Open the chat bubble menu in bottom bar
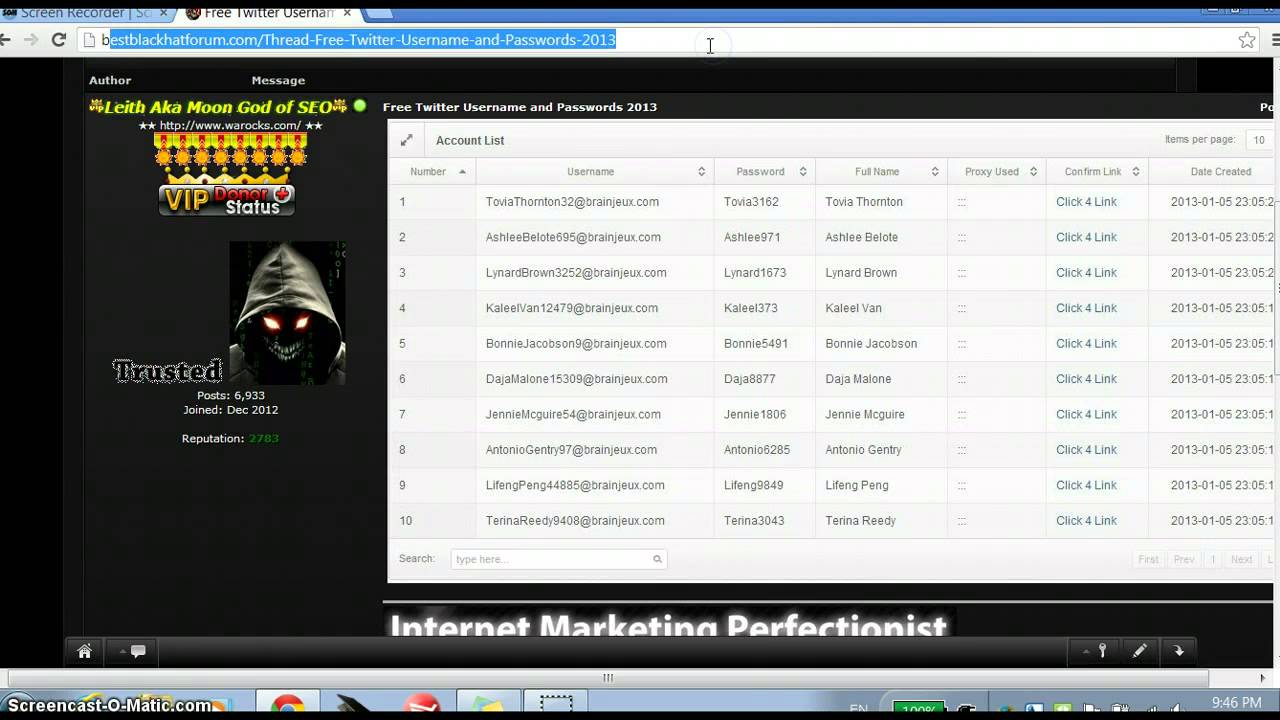1280x720 pixels. [x=133, y=651]
